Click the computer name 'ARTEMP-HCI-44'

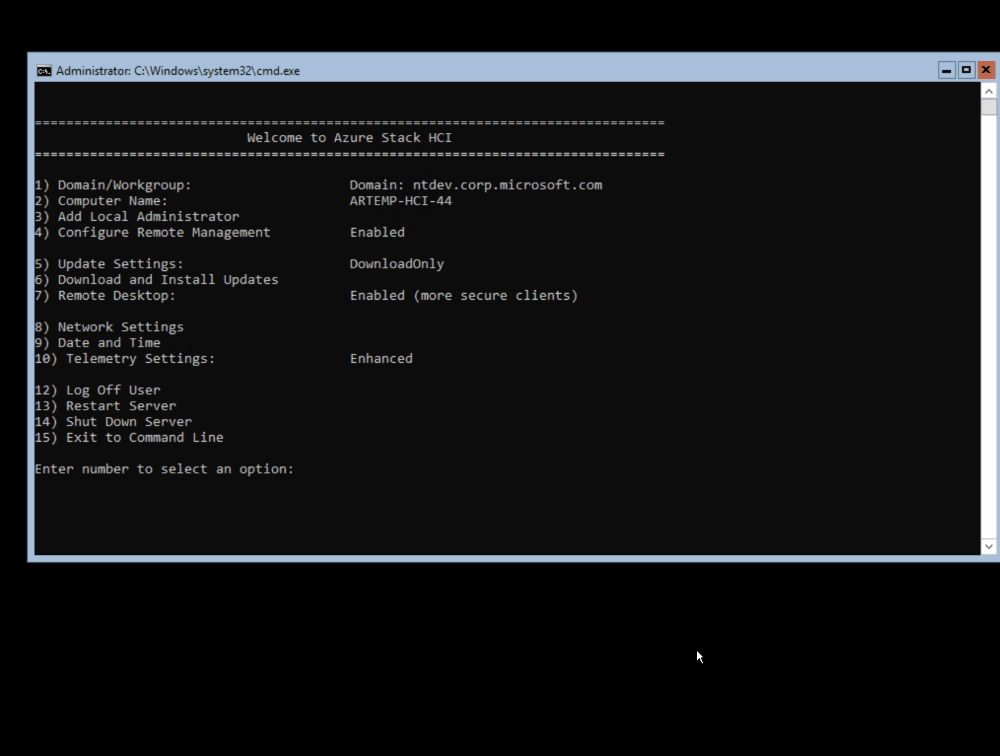(401, 201)
